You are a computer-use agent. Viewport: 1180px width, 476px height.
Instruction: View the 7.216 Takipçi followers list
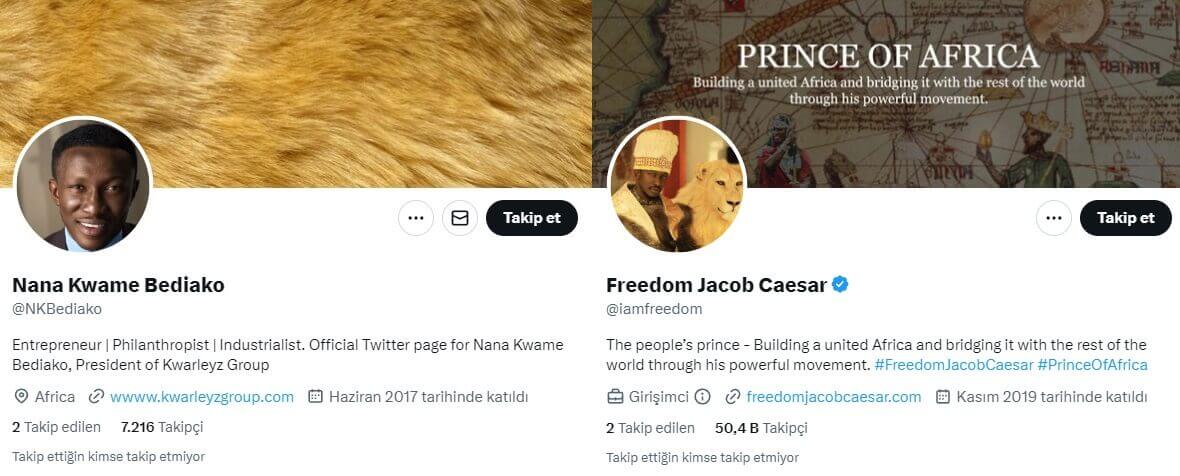(x=161, y=427)
